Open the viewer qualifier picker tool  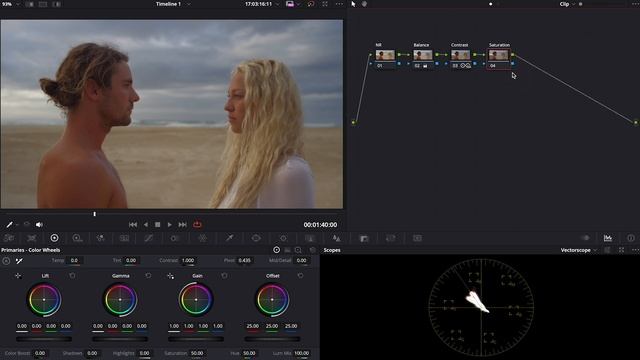pos(9,224)
